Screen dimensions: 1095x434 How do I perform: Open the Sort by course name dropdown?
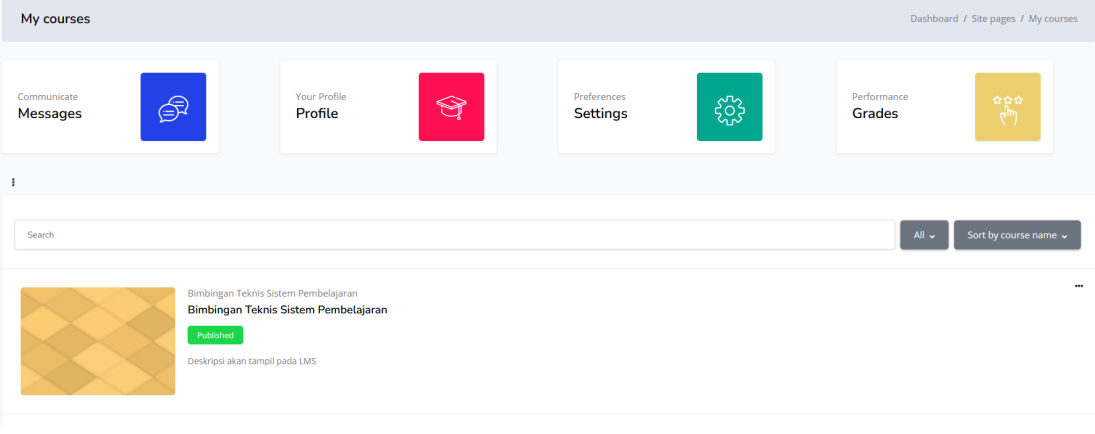click(1017, 235)
